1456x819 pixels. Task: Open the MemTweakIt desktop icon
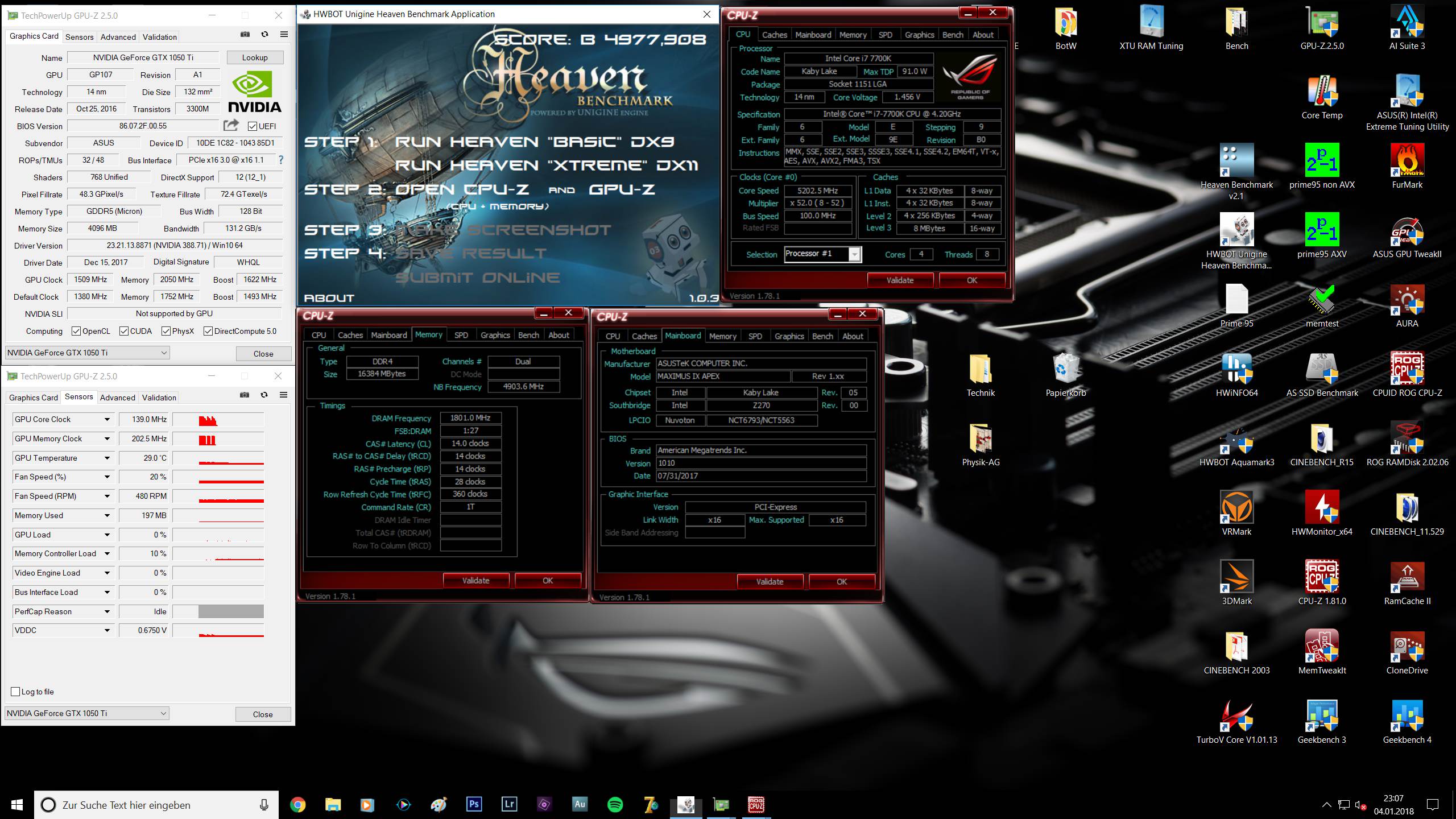point(1322,652)
